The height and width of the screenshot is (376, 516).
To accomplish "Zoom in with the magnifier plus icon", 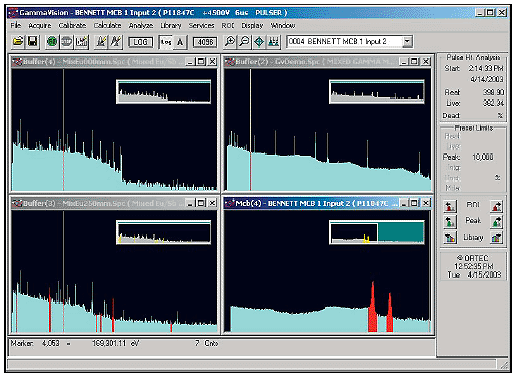I will (230, 42).
